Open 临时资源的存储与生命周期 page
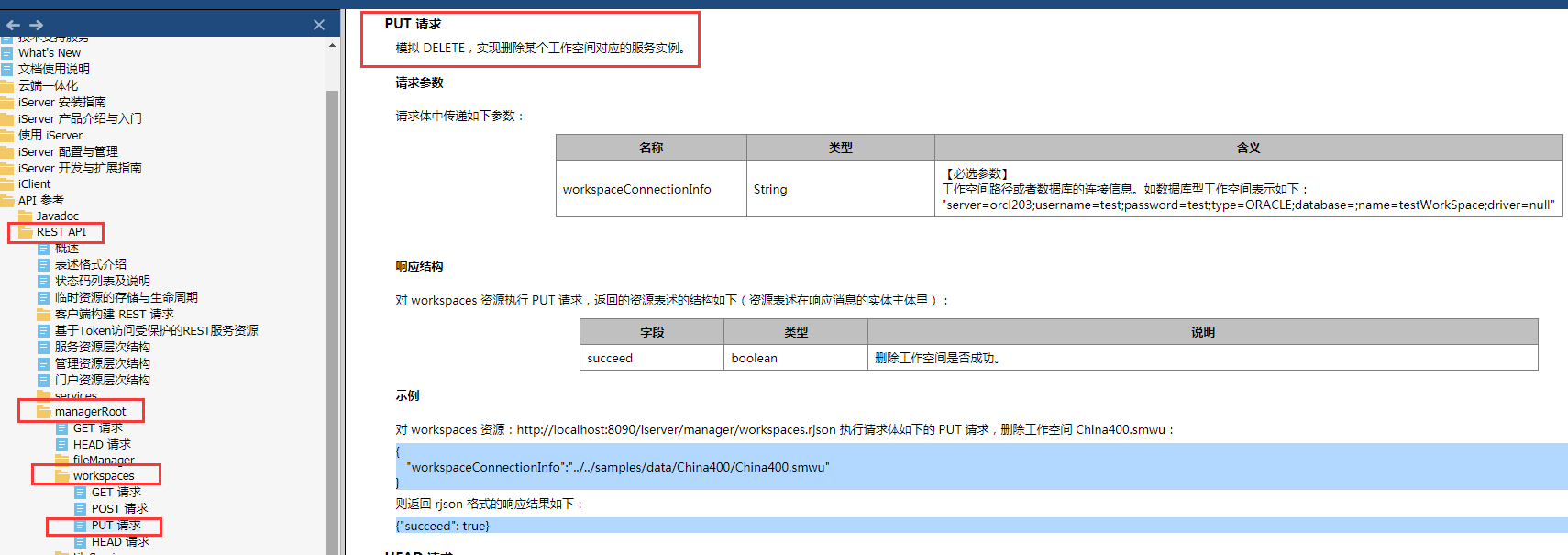Image resolution: width=1568 pixels, height=555 pixels. coord(127,297)
